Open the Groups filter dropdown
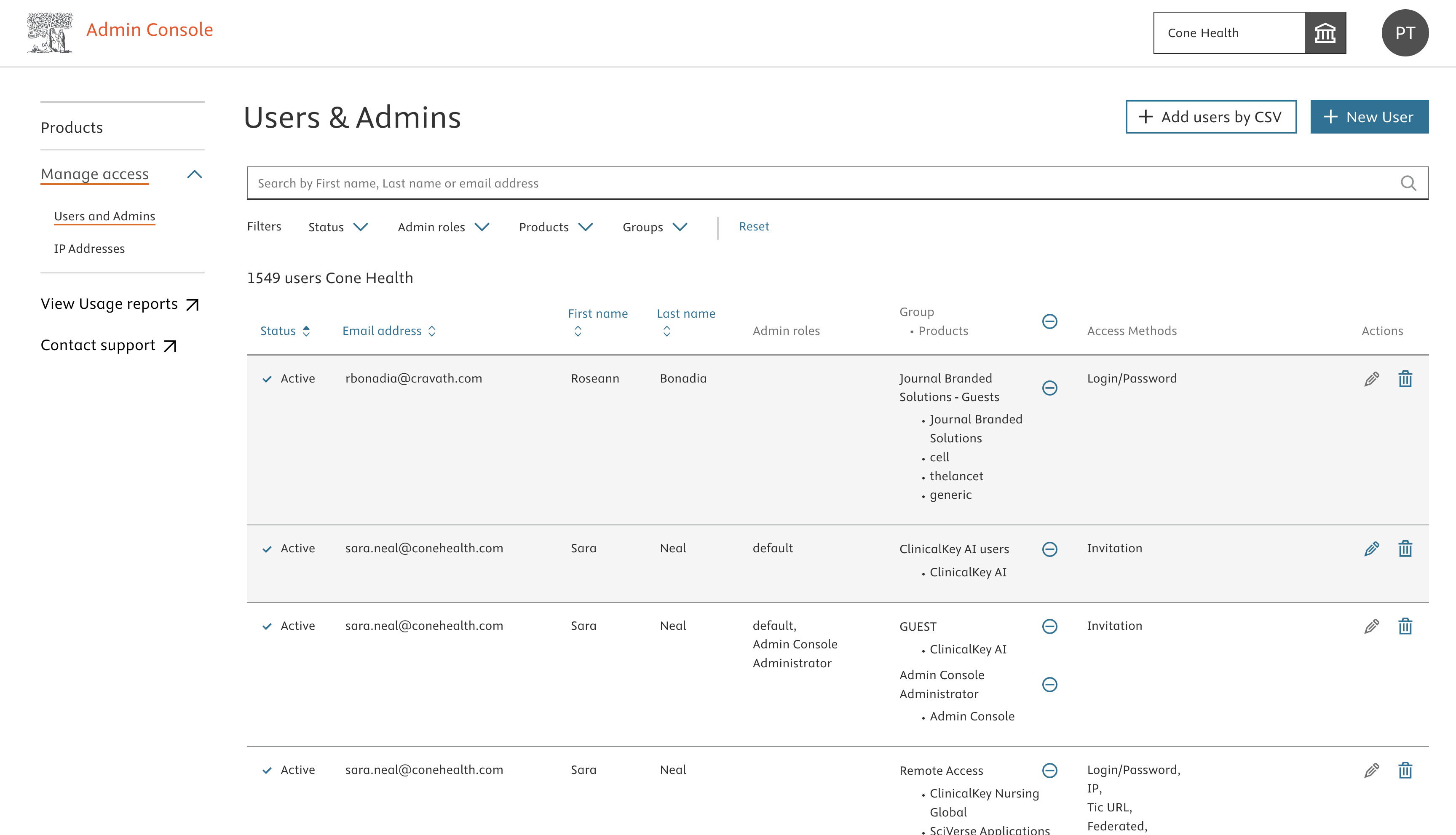1456x835 pixels. [655, 227]
